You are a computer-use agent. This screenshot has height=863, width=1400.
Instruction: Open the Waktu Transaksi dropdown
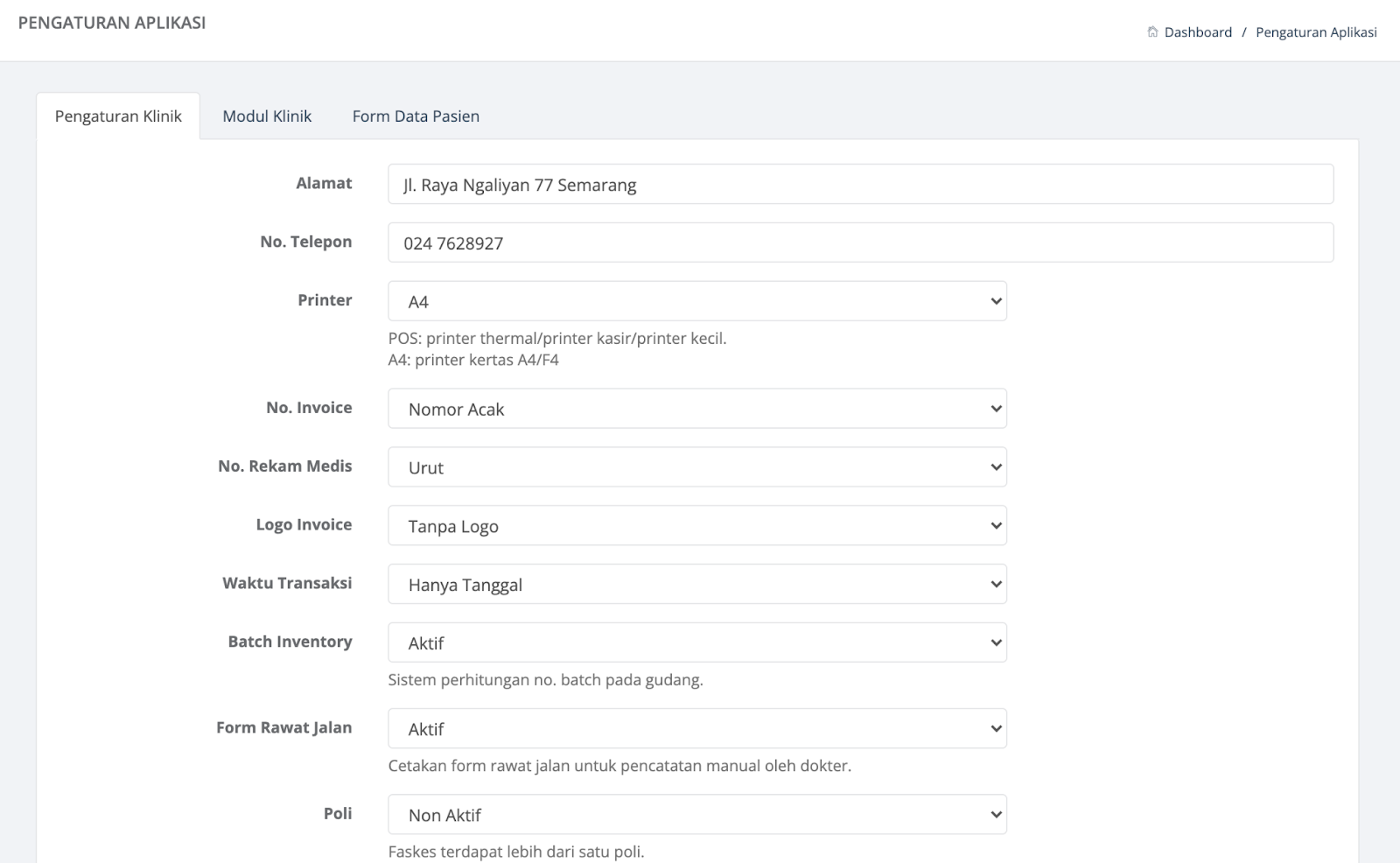(697, 585)
